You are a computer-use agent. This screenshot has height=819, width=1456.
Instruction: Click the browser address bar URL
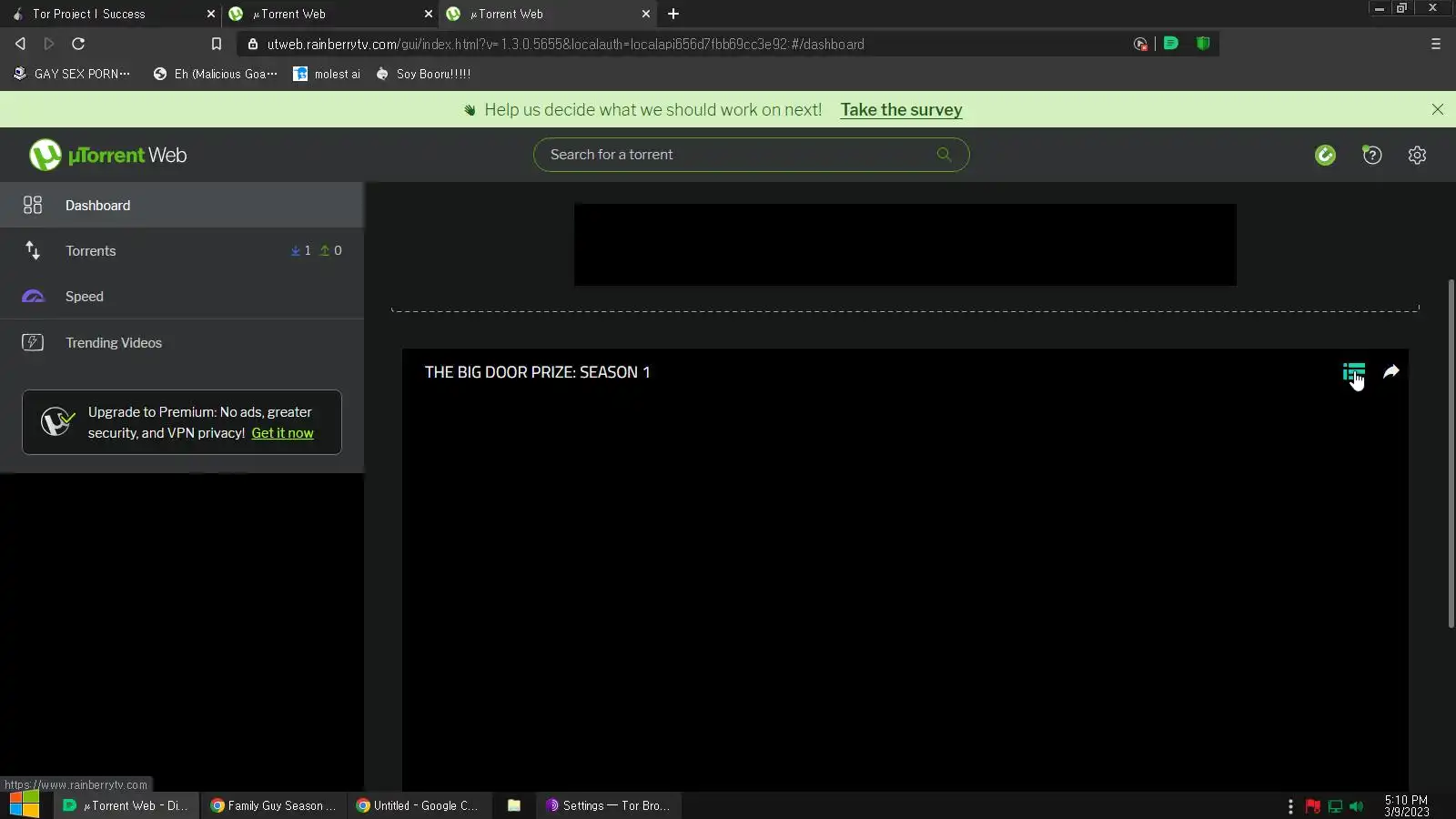pos(565,44)
